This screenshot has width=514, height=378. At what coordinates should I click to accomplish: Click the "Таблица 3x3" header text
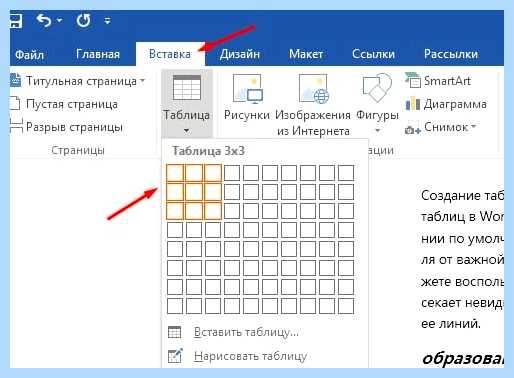pos(208,151)
